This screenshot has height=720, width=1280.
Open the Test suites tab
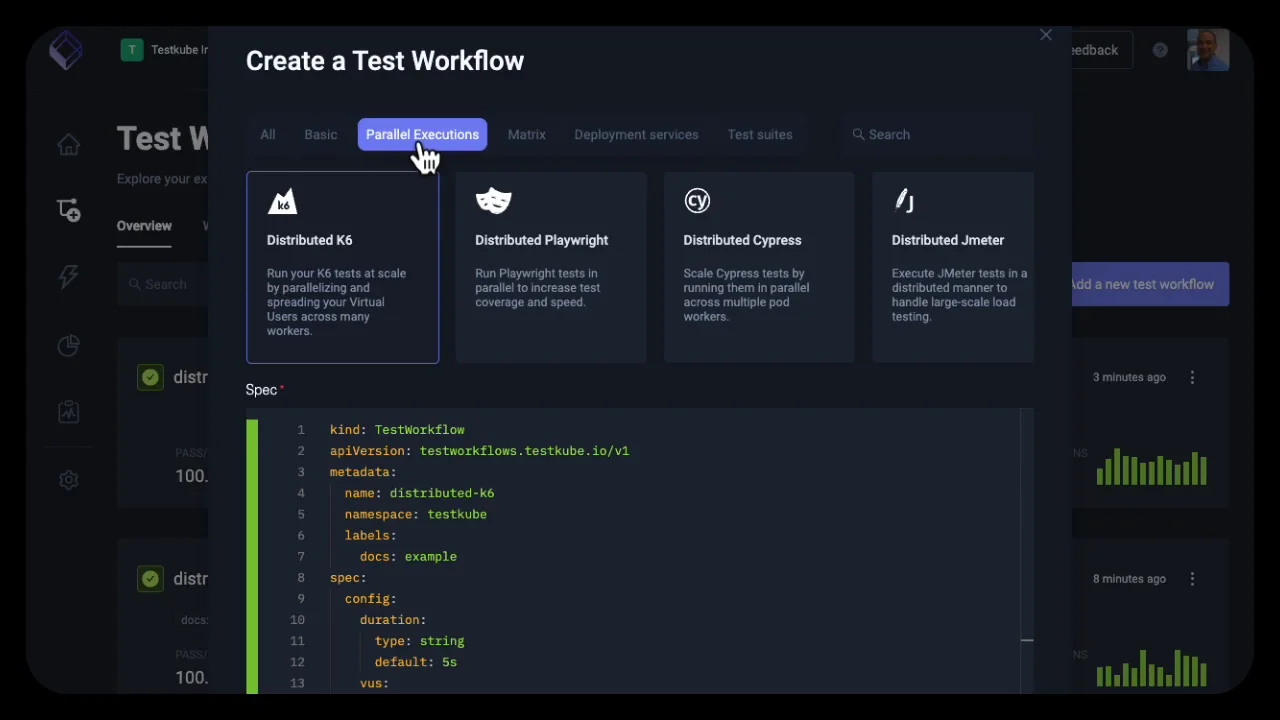tap(760, 134)
